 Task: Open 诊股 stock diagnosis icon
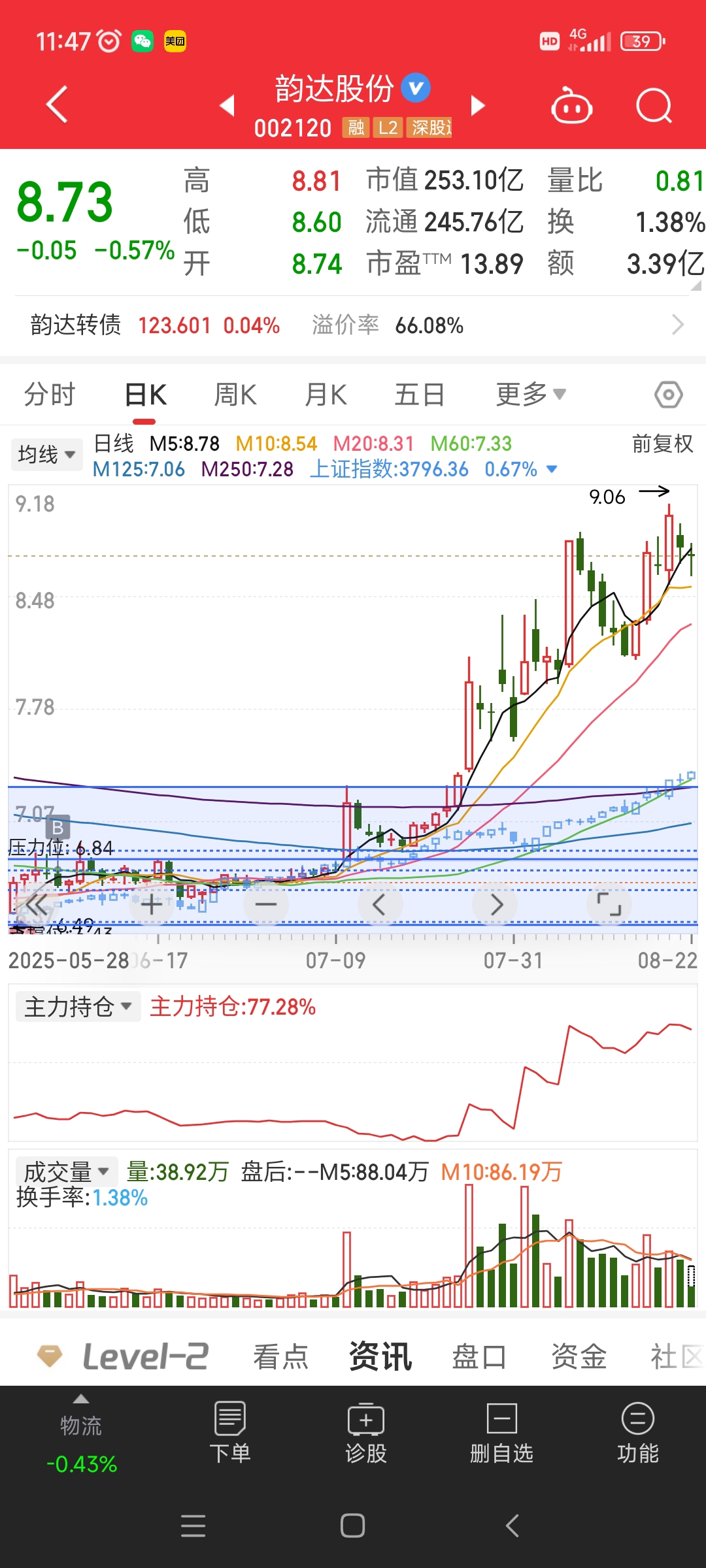tap(366, 1433)
